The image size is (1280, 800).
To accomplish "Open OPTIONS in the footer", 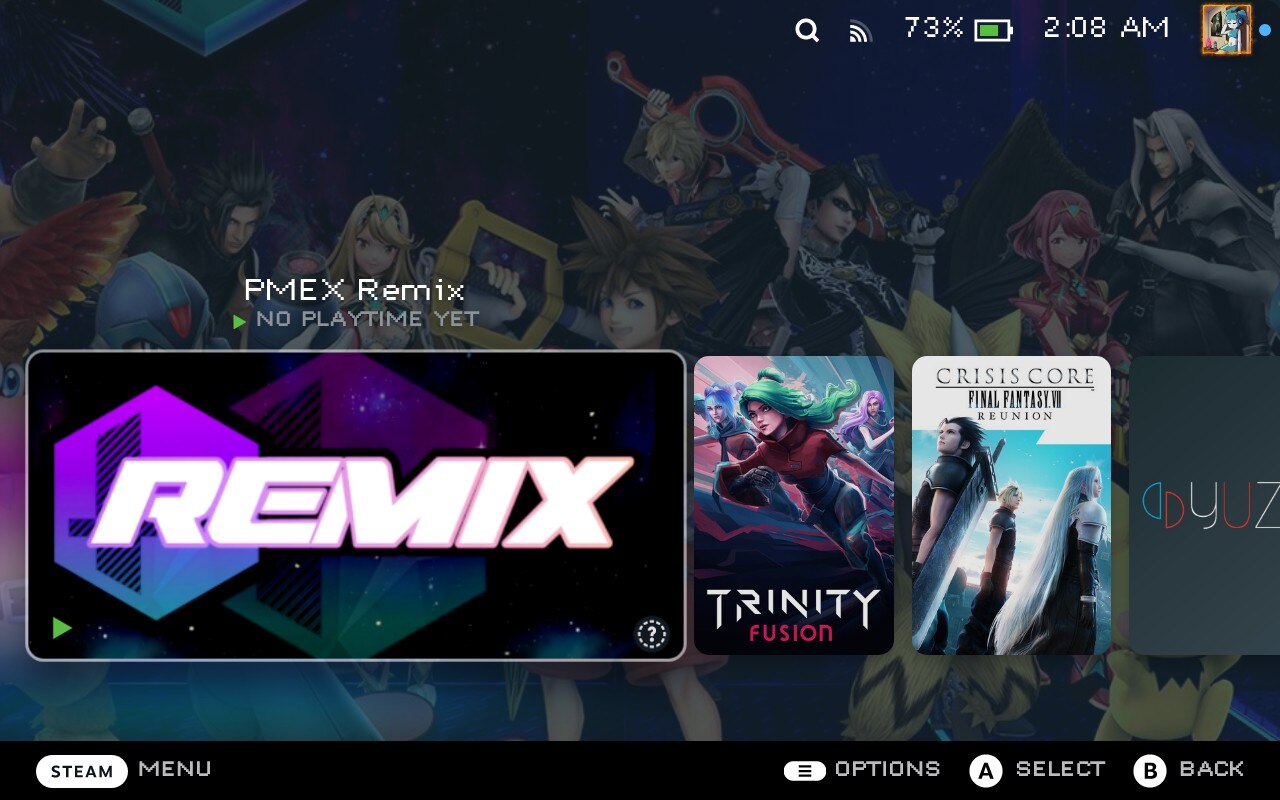I will (x=888, y=769).
